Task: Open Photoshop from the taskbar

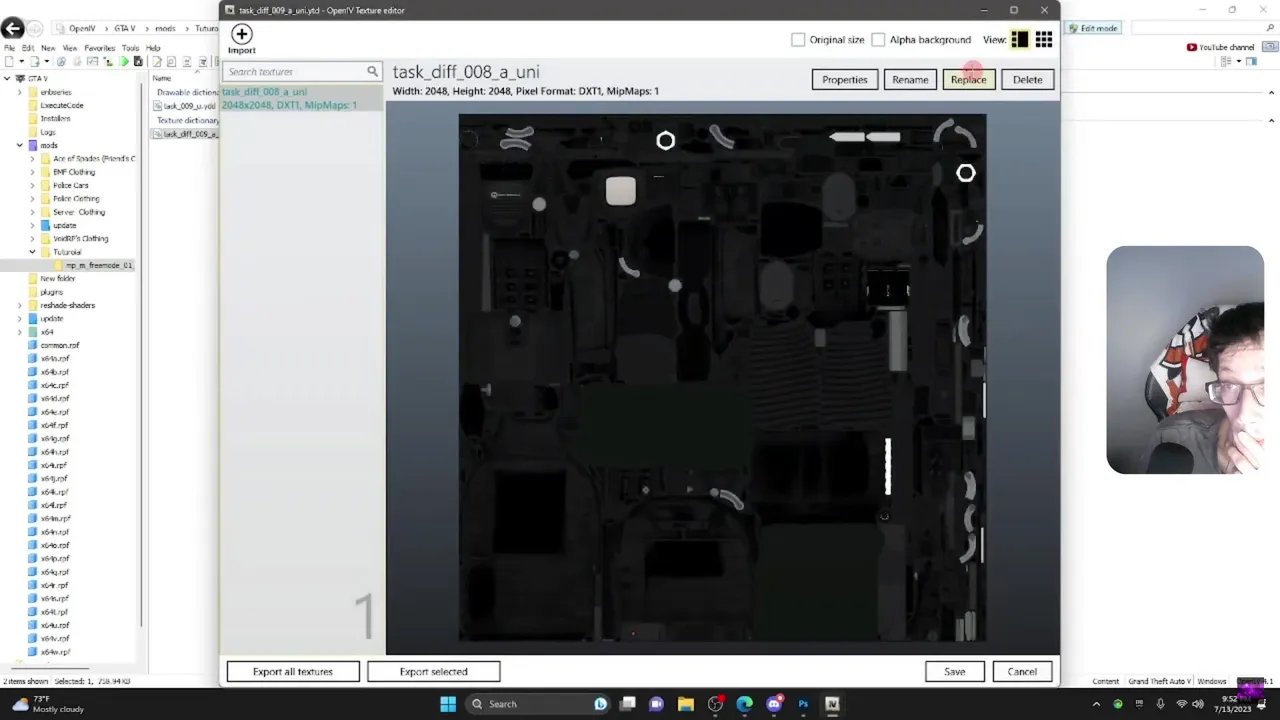Action: tap(803, 704)
